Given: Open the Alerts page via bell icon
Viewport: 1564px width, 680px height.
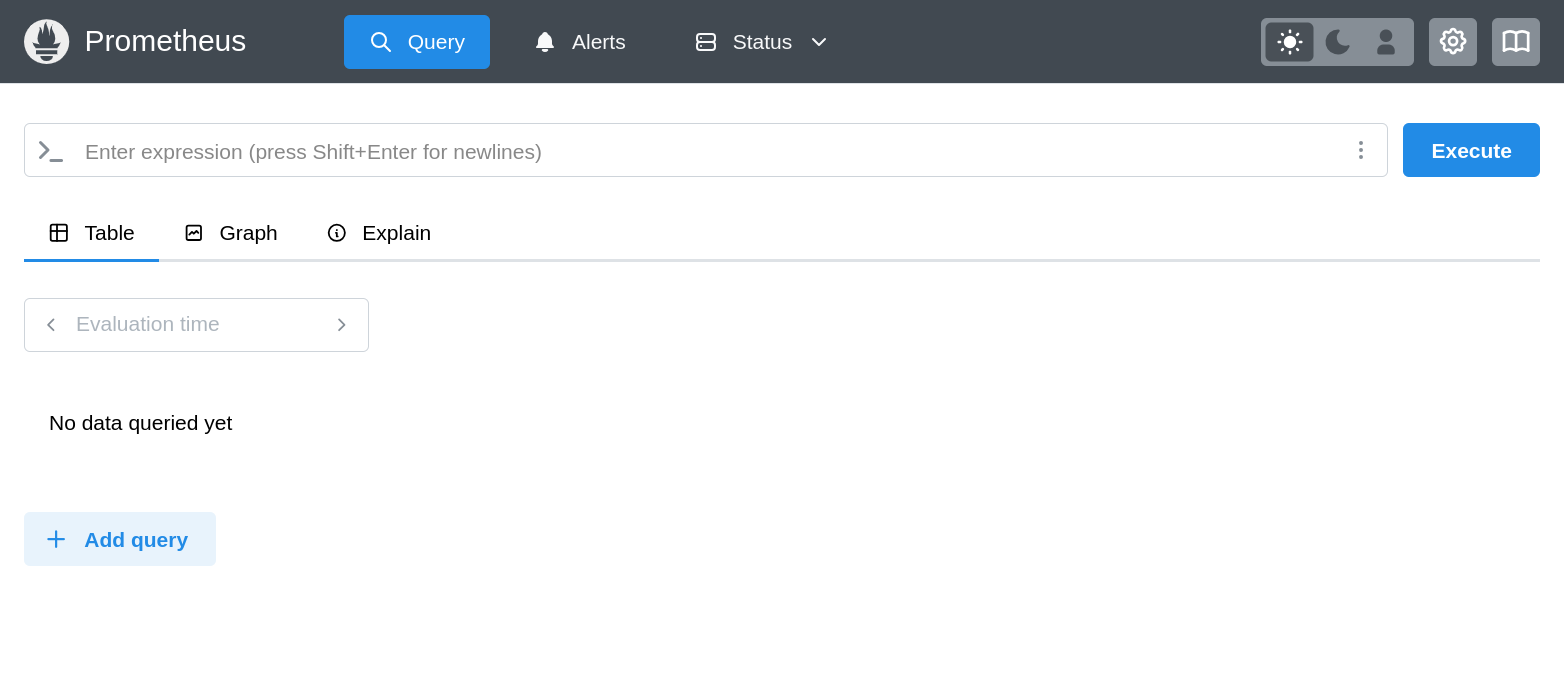Looking at the screenshot, I should click(x=544, y=41).
